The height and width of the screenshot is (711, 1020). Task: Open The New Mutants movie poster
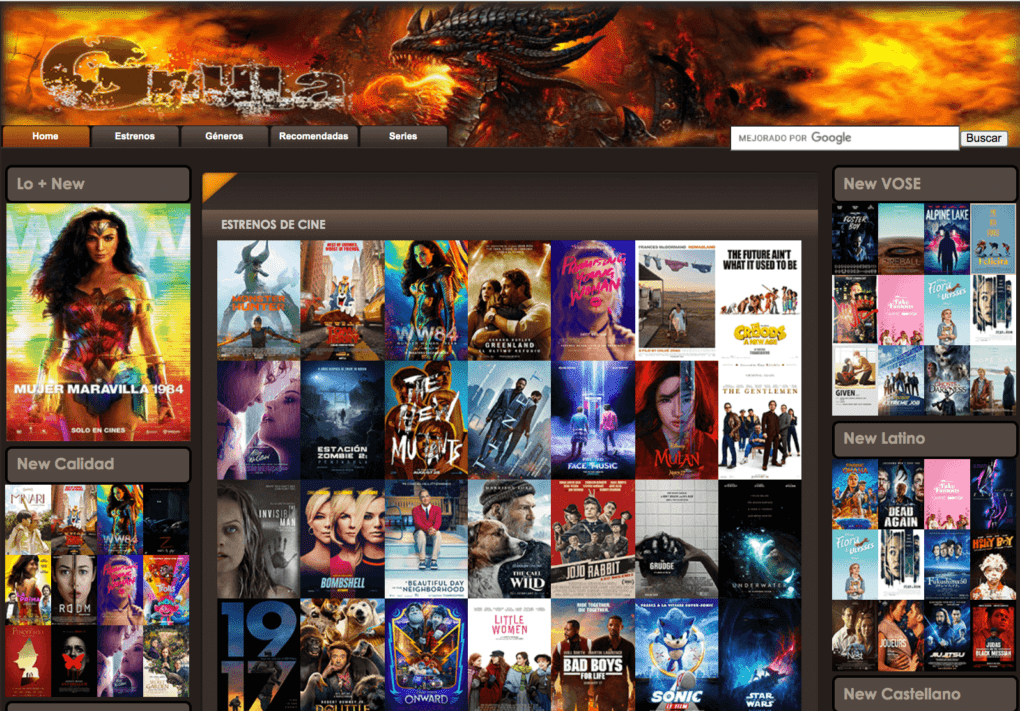pos(426,420)
